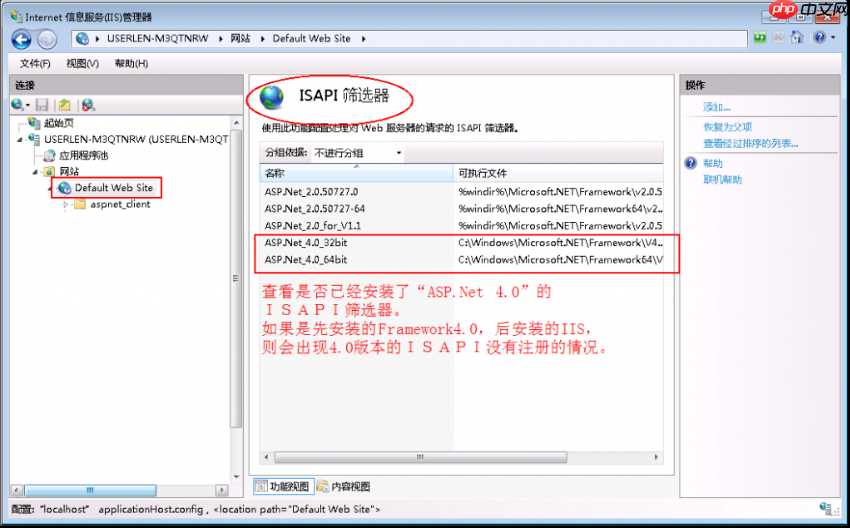Click the 联机帮助 online help link
The image size is (850, 528).
723,179
